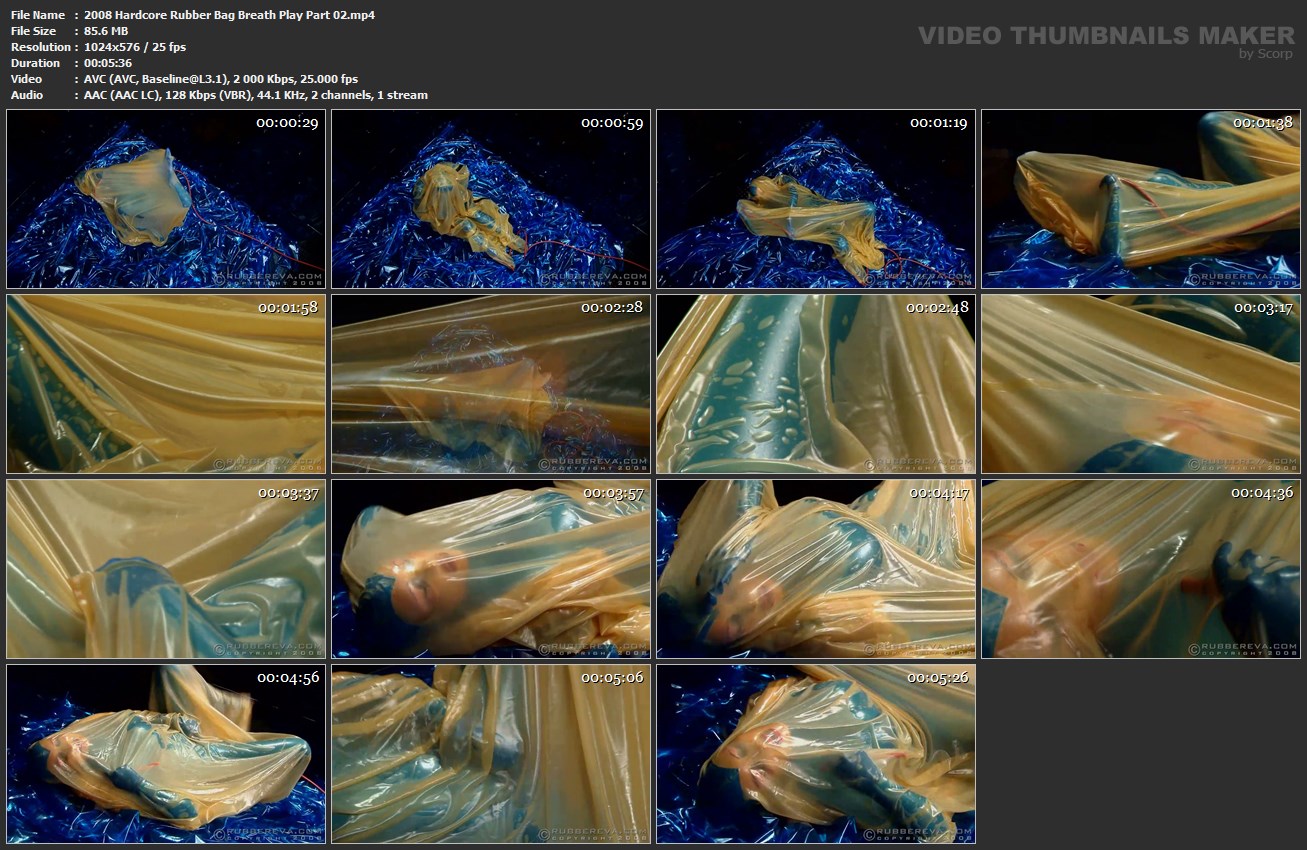Click the 00:03:37 frame thumbnail

click(x=166, y=569)
